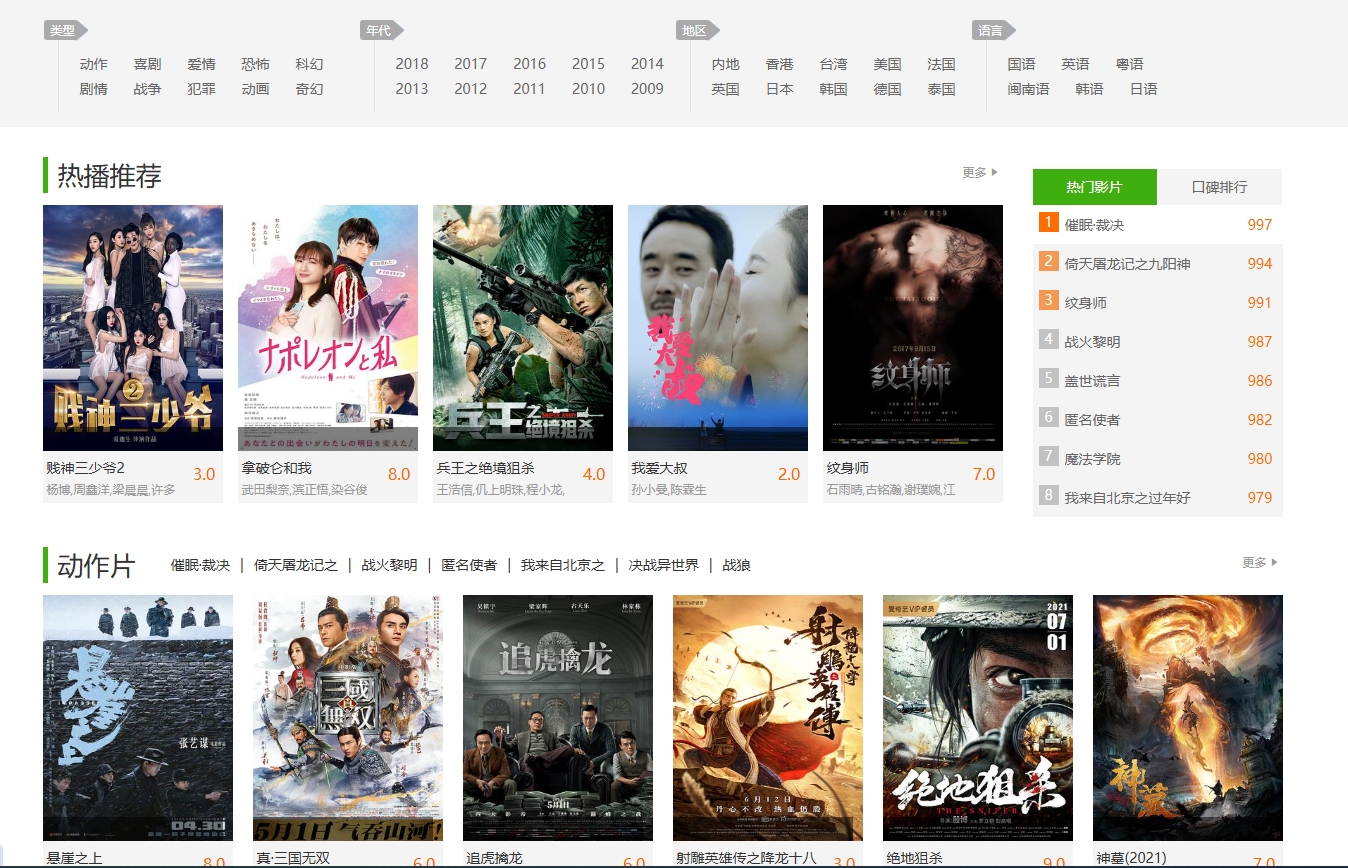Open the 悬崖之上 poster
This screenshot has height=868, width=1348.
click(x=138, y=718)
